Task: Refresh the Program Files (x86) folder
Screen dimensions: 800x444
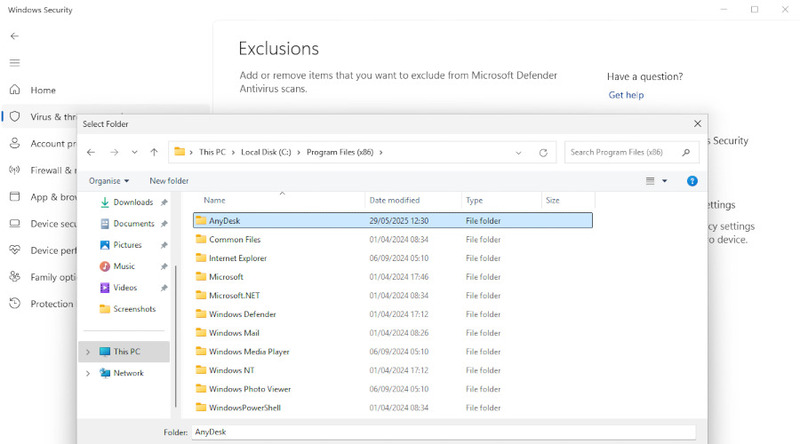Action: [543, 153]
